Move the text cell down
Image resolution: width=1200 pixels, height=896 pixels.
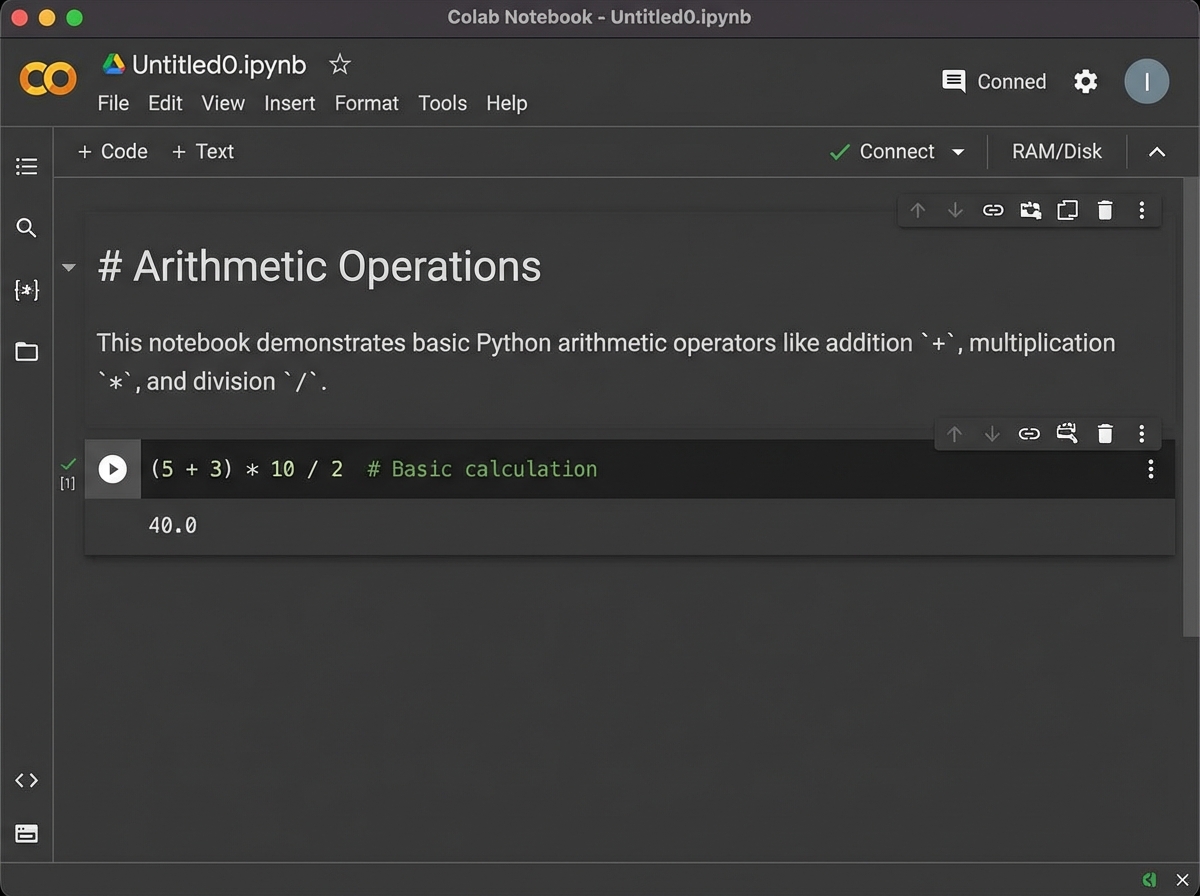(955, 210)
